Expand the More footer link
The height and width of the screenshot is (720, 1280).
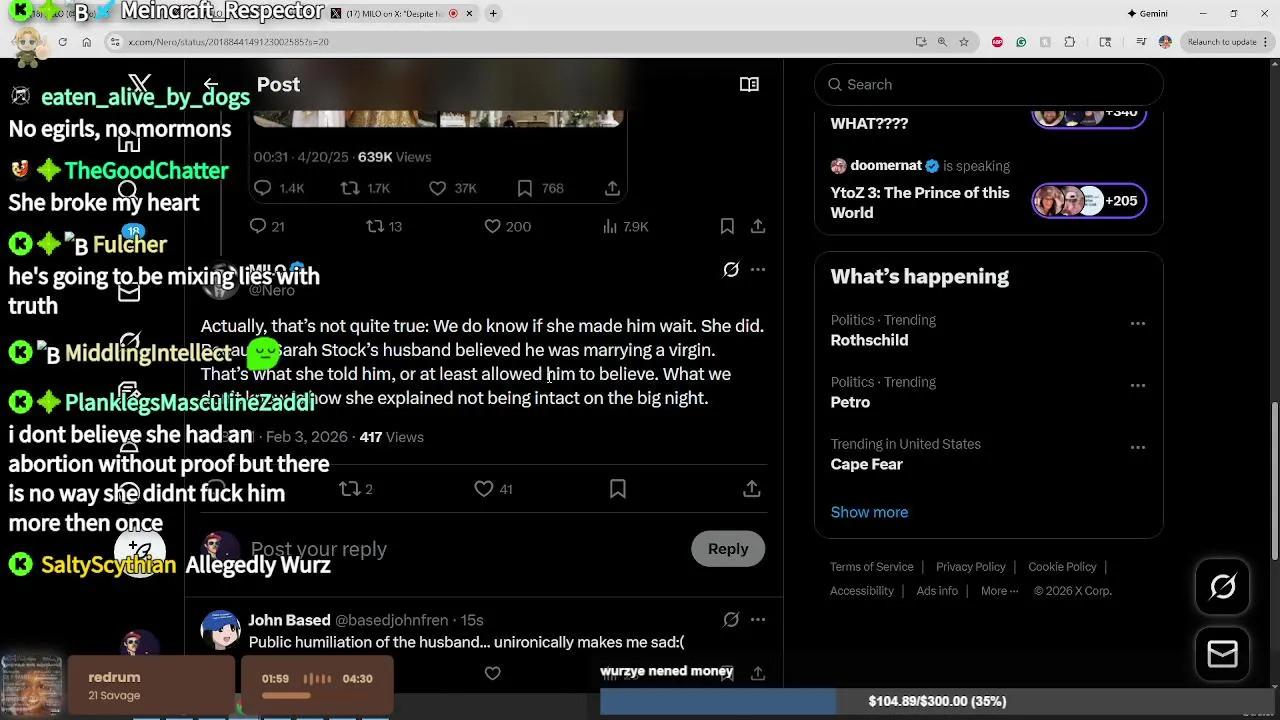999,591
